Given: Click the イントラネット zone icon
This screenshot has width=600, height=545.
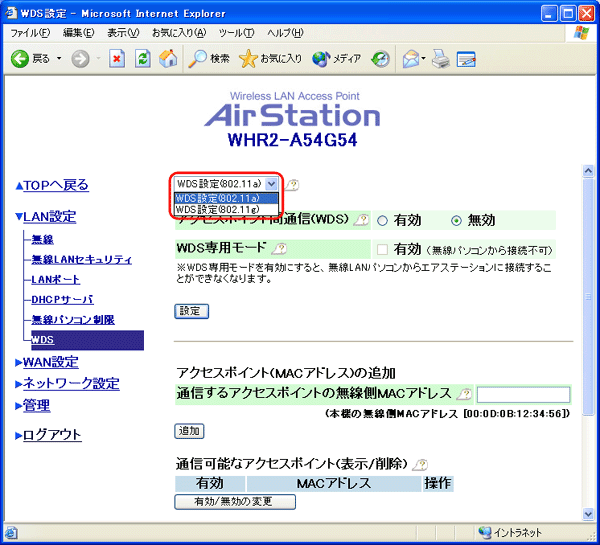Looking at the screenshot, I should (484, 532).
